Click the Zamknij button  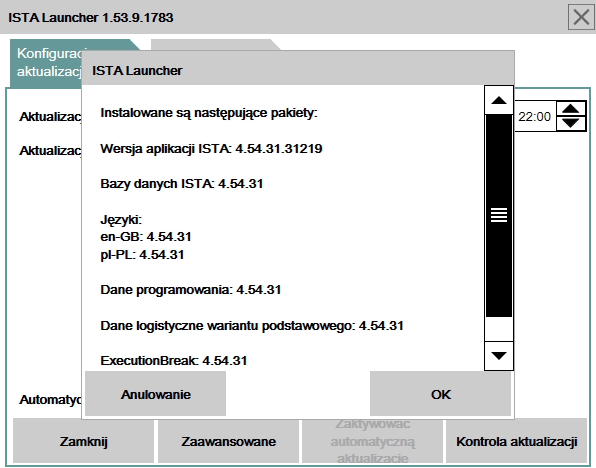point(84,441)
